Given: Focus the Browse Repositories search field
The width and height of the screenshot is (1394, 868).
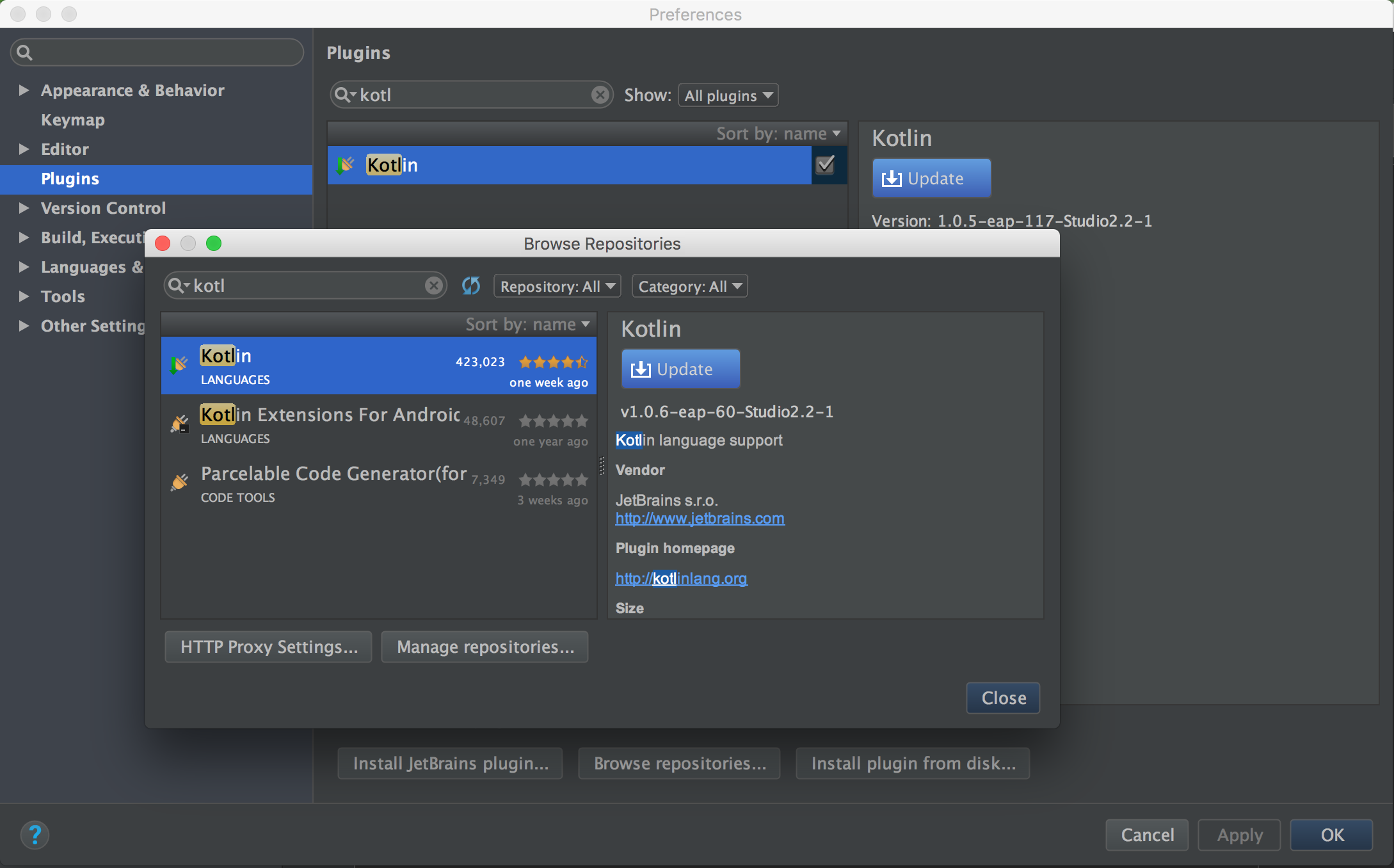Looking at the screenshot, I should [306, 285].
